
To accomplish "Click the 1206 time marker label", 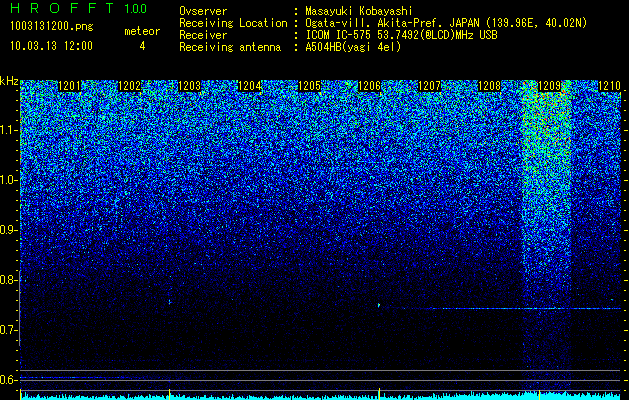I will click(369, 86).
